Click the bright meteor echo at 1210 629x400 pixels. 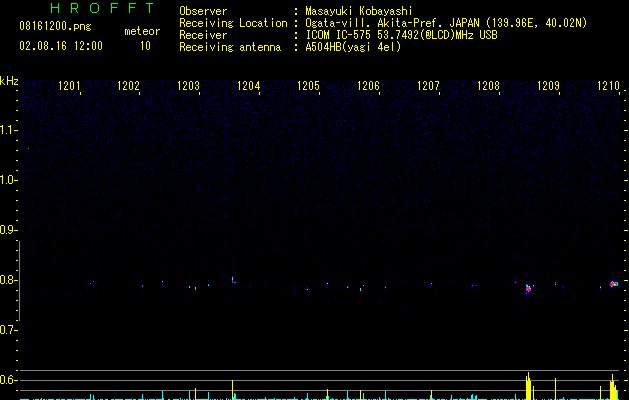pos(614,284)
